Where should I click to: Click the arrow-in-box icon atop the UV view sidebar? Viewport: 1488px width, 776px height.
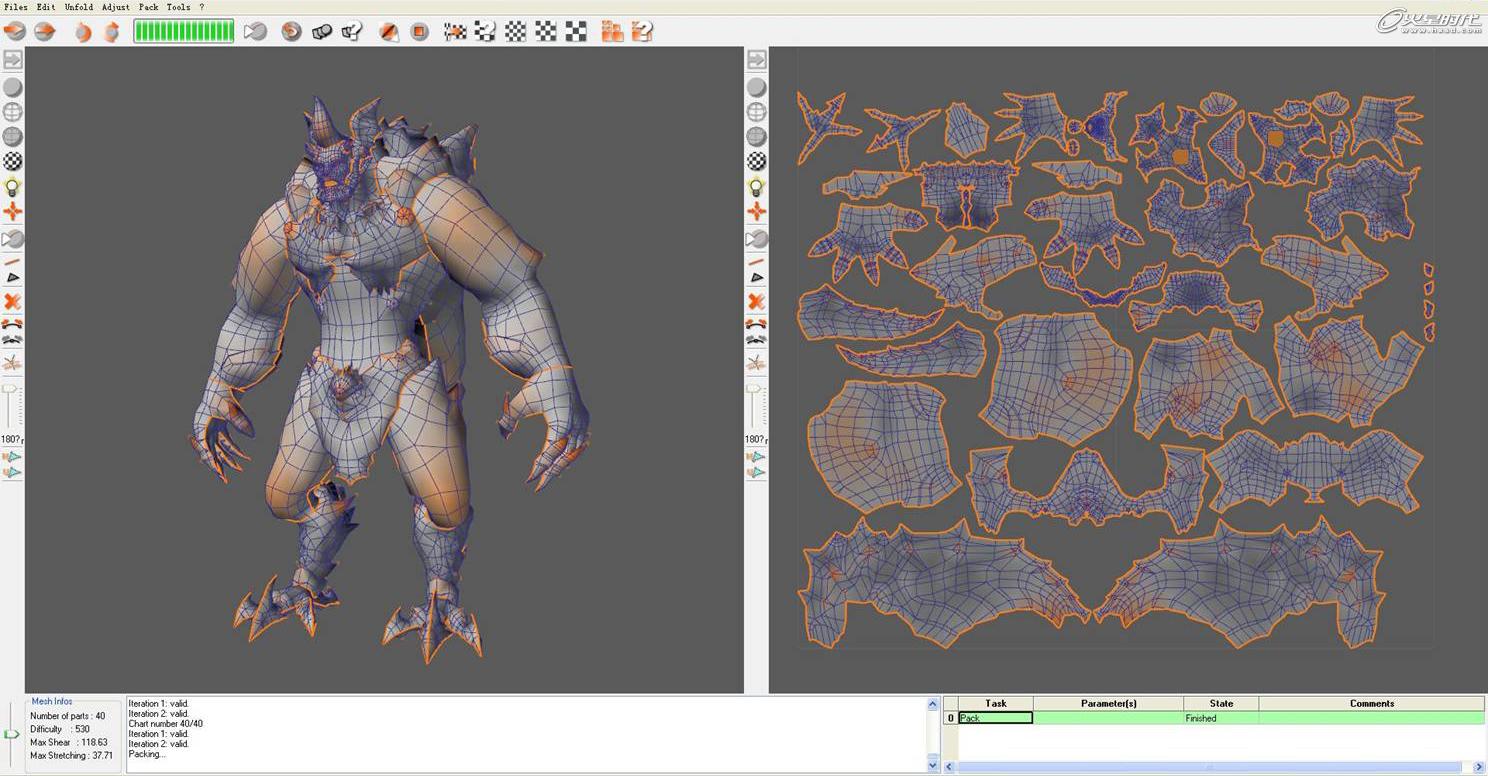click(757, 60)
